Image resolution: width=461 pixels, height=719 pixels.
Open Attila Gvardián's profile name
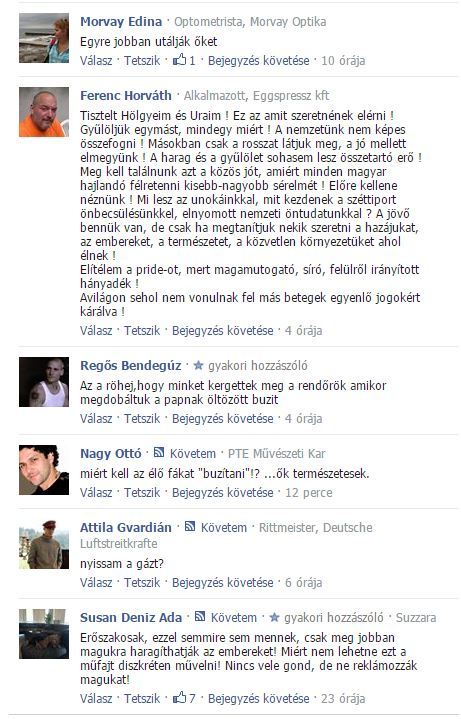[x=126, y=527]
